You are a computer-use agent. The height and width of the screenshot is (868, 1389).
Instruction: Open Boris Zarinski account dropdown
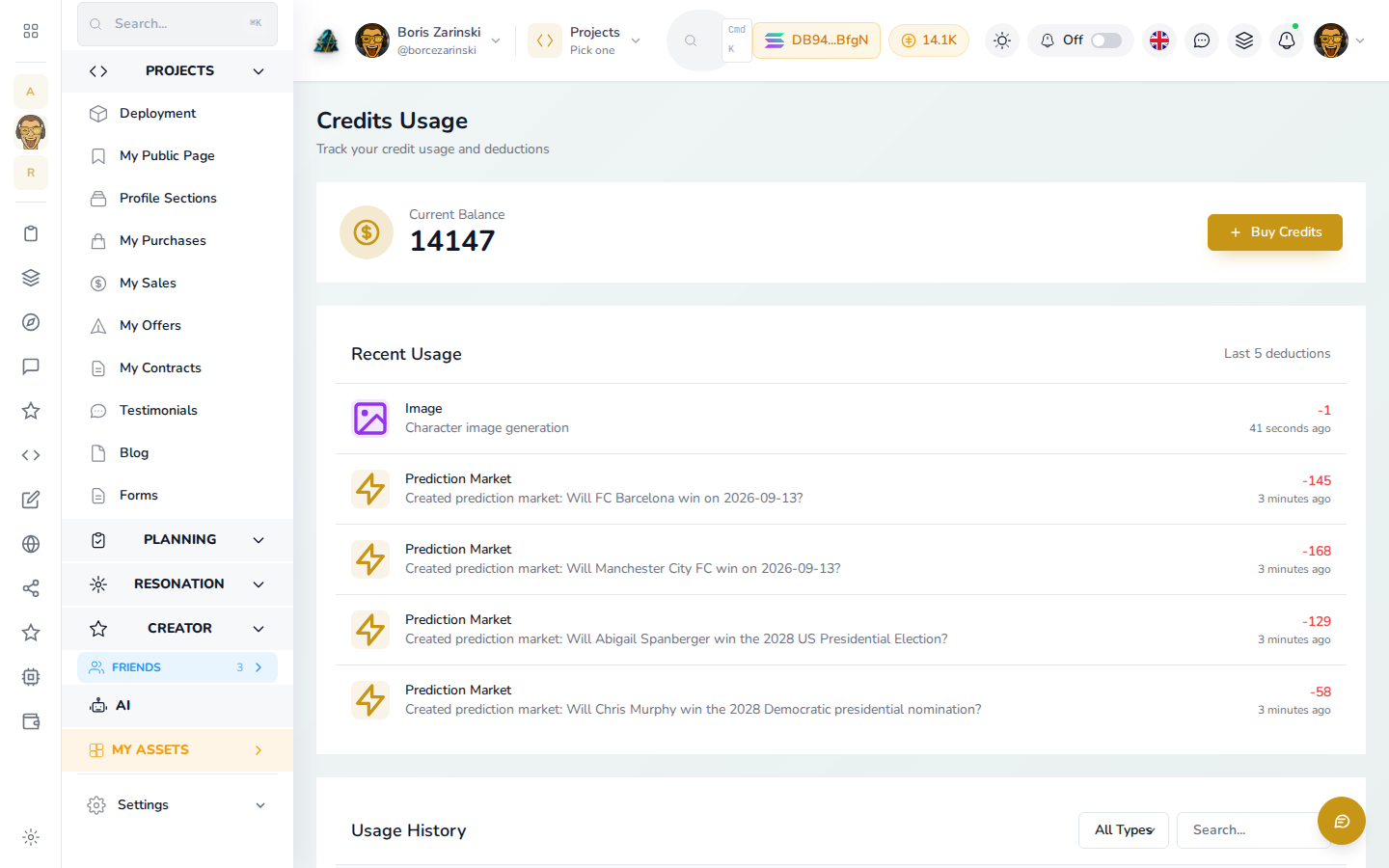(428, 41)
